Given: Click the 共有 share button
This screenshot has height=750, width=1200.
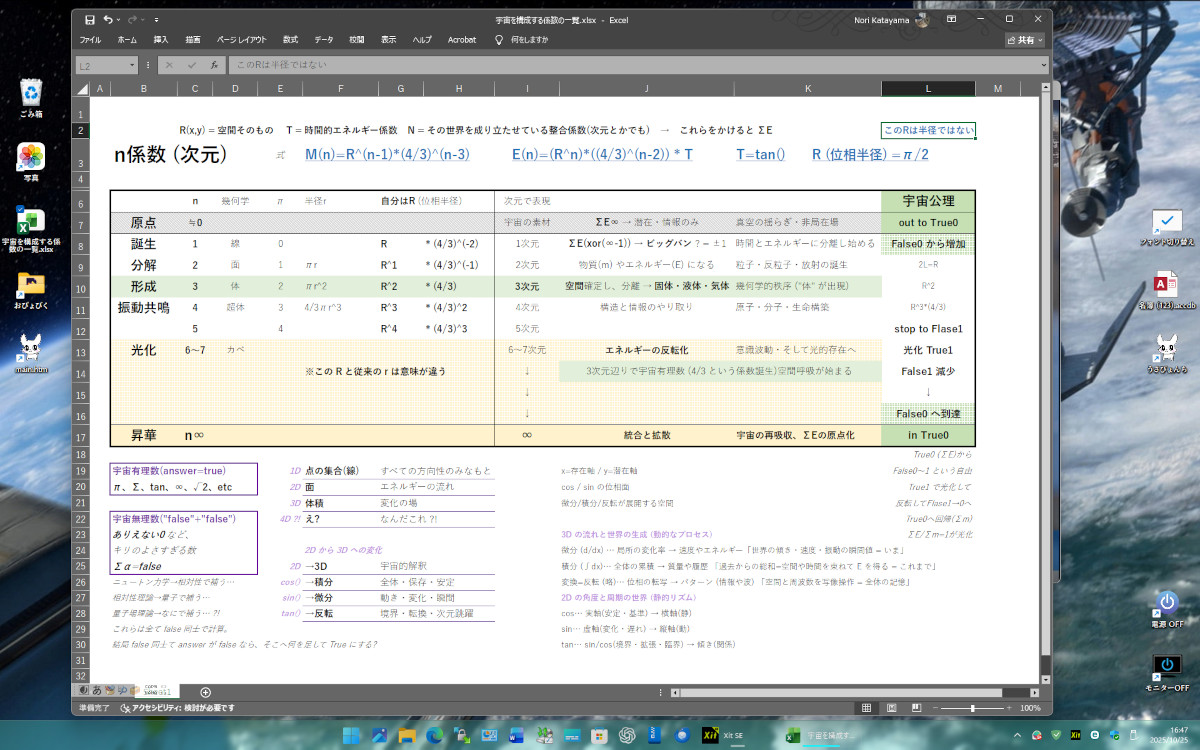Looking at the screenshot, I should point(1025,40).
